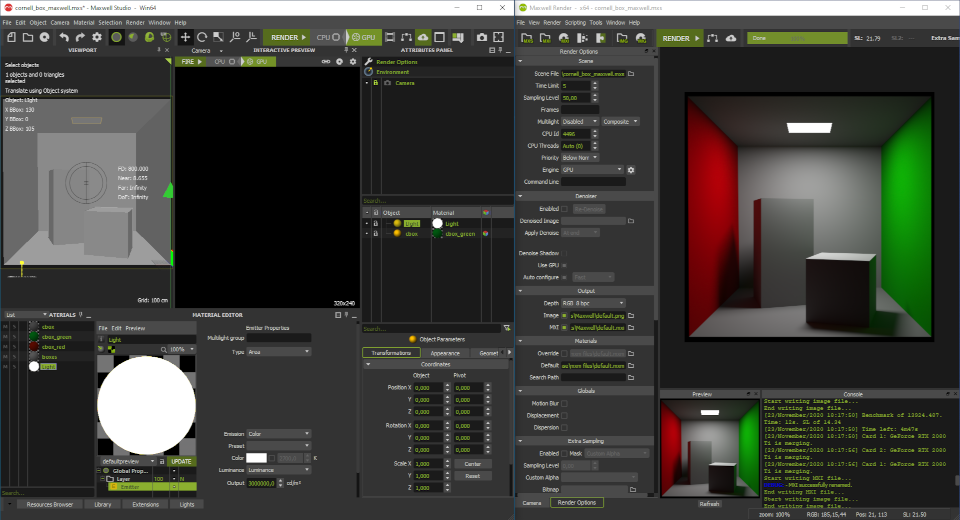Click the magnifier zoom icon in Material Editor
This screenshot has height=520, width=960.
pyautogui.click(x=163, y=349)
